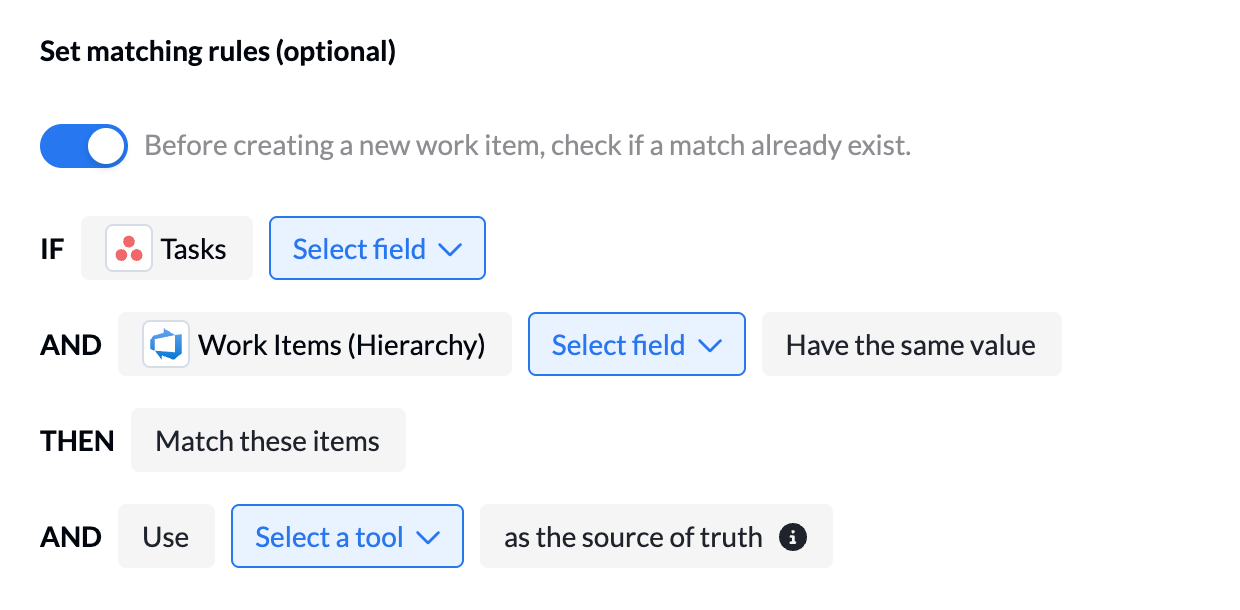Click the Match these items chip
The image size is (1240, 610).
(x=268, y=441)
